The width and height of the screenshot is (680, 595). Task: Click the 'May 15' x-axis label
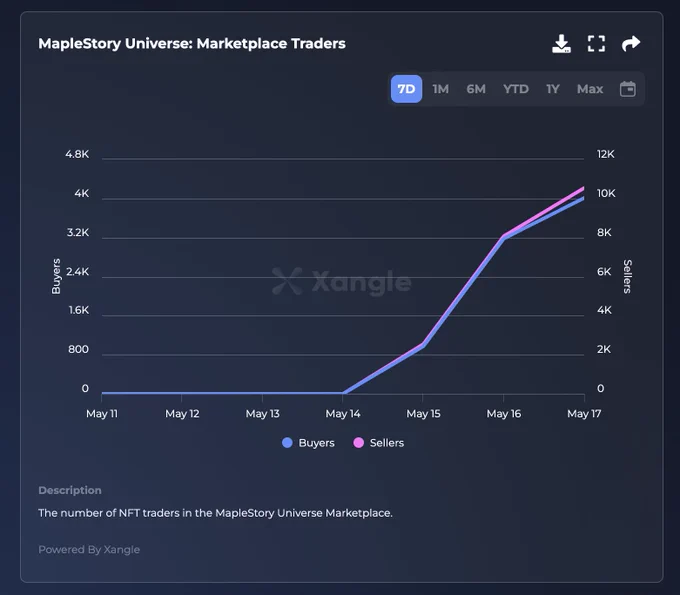click(423, 414)
